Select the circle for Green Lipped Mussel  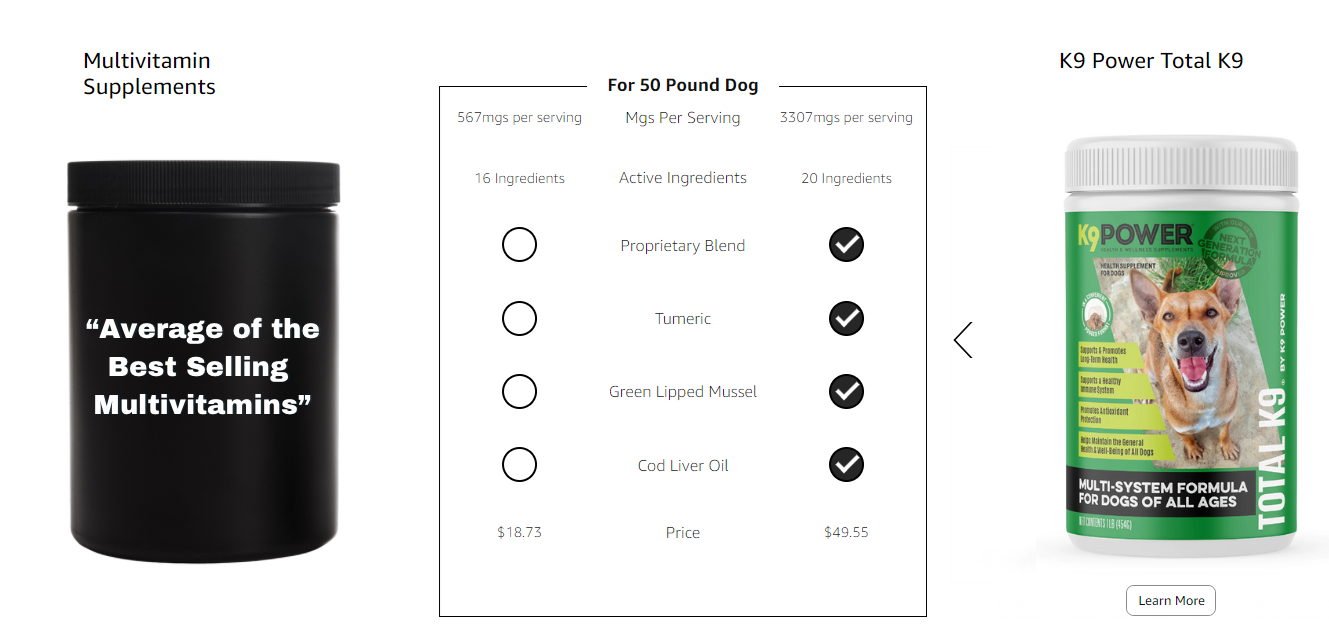(x=519, y=391)
